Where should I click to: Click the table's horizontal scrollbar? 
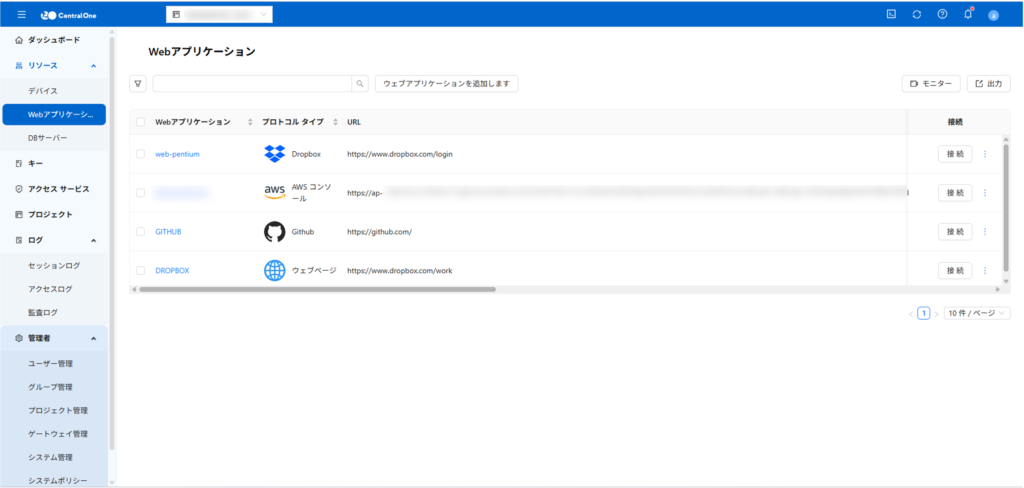click(317, 289)
